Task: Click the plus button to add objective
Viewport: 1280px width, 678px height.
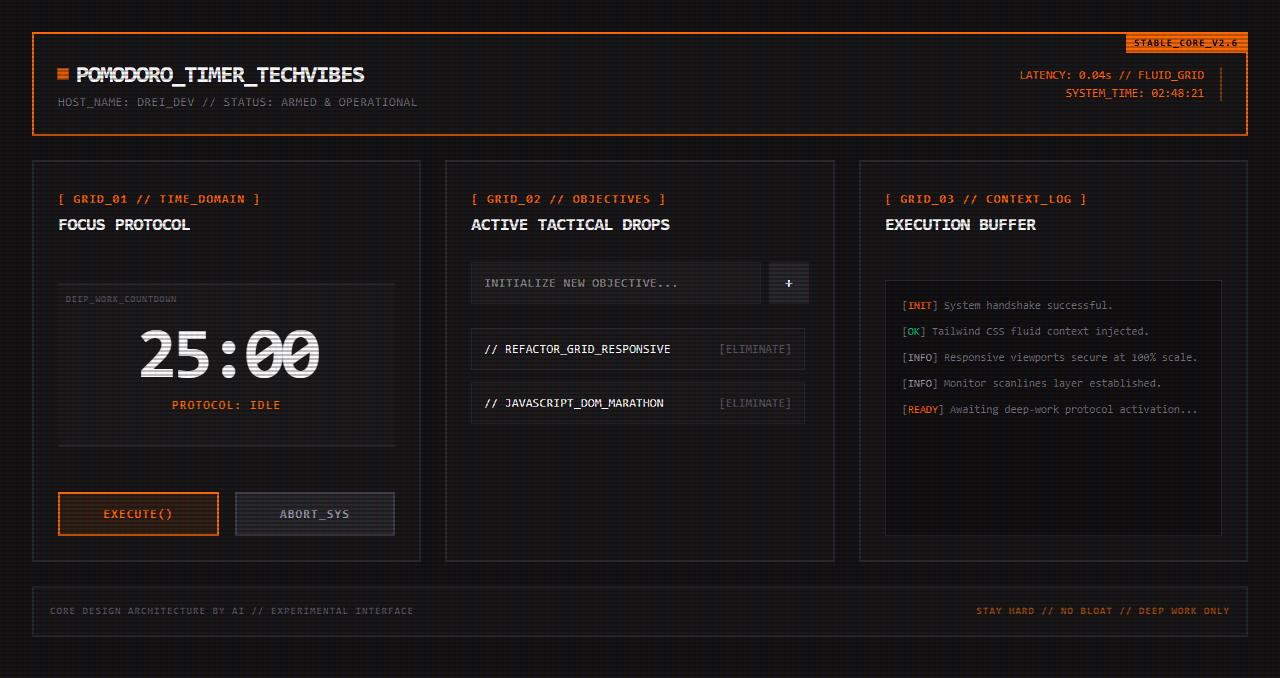Action: (x=789, y=283)
